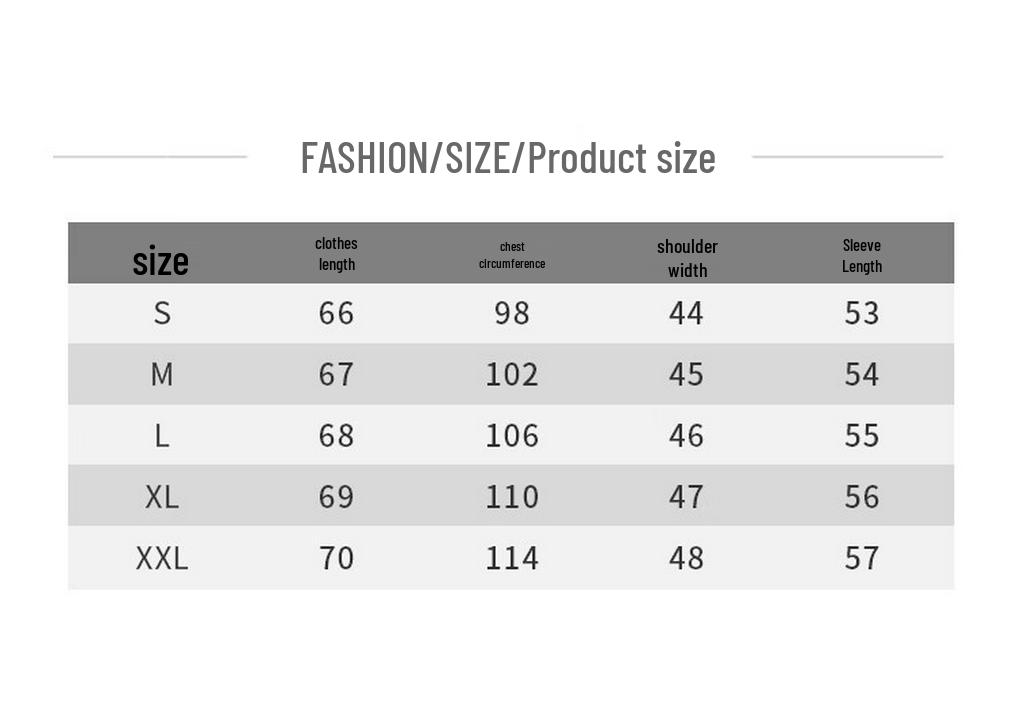The image size is (1021, 715).
Task: Click clothes length value 70
Action: [337, 558]
